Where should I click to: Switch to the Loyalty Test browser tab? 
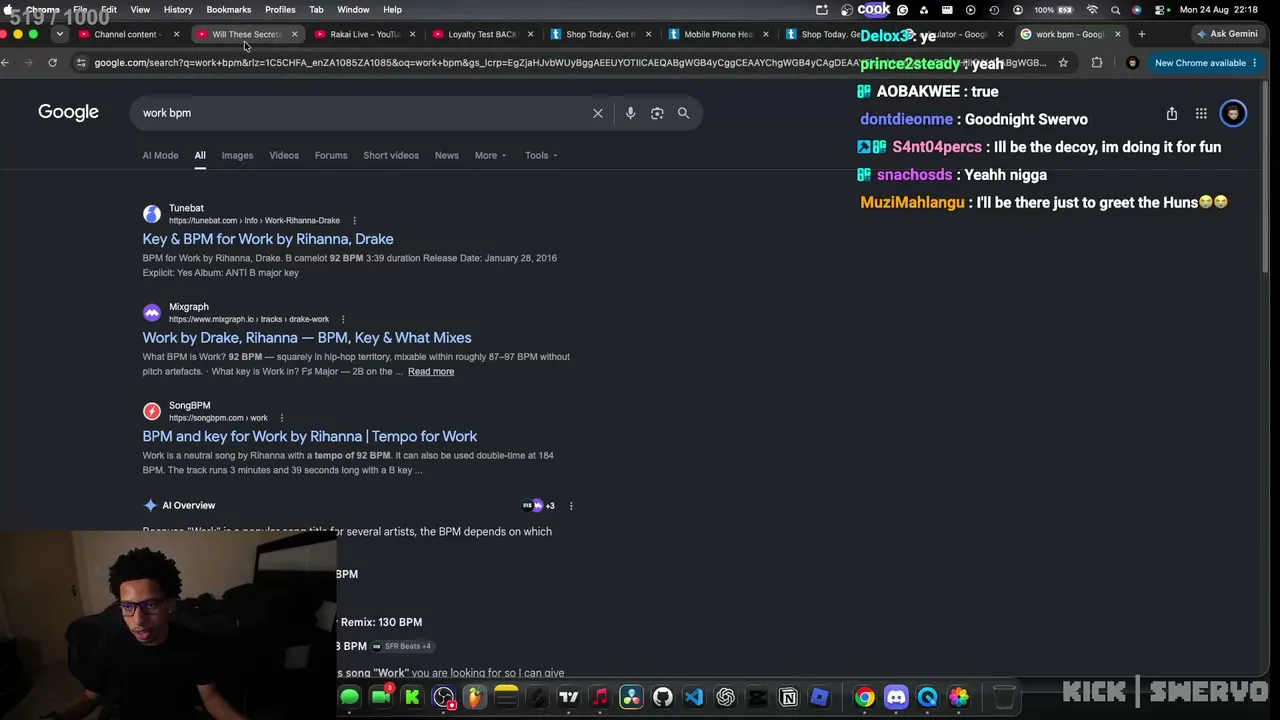point(483,34)
